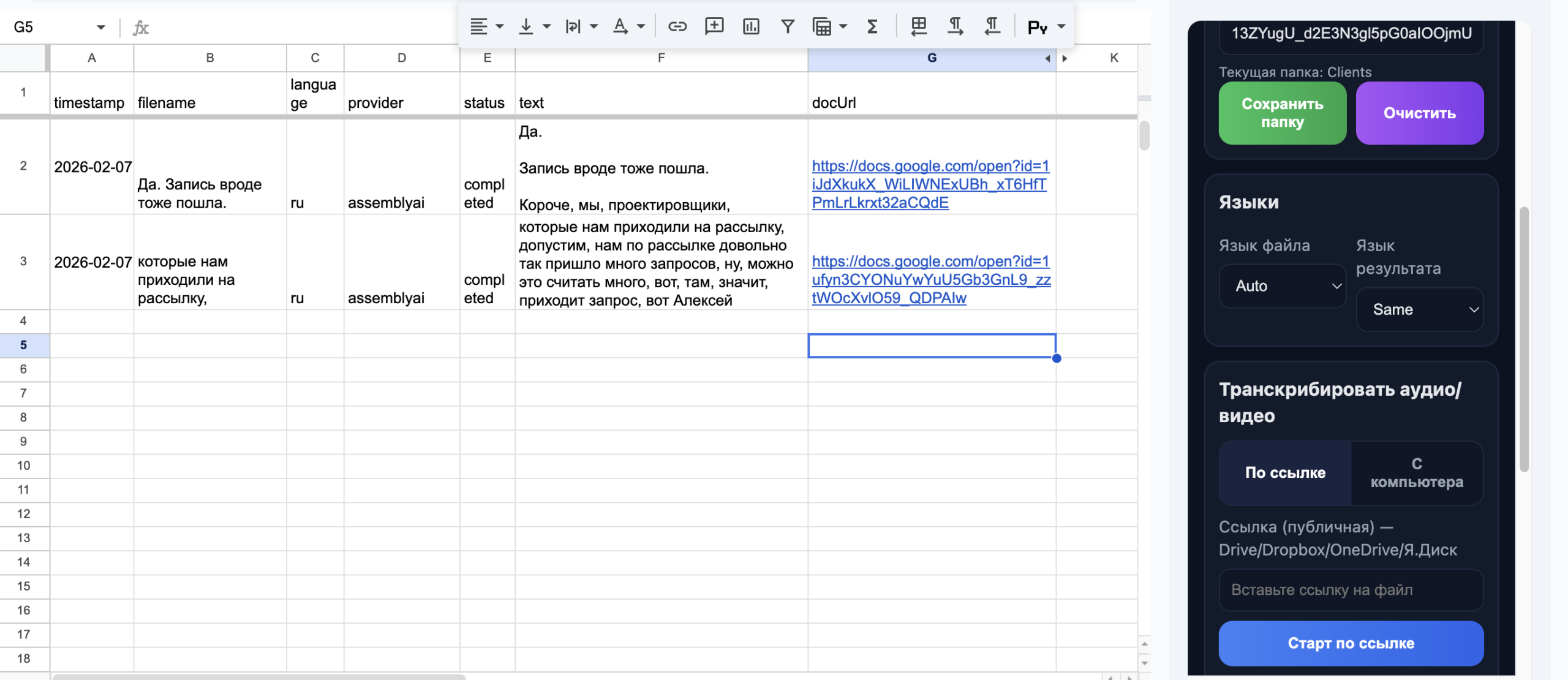1568x680 pixels.
Task: Click the Sigma functions icon
Action: [x=872, y=26]
